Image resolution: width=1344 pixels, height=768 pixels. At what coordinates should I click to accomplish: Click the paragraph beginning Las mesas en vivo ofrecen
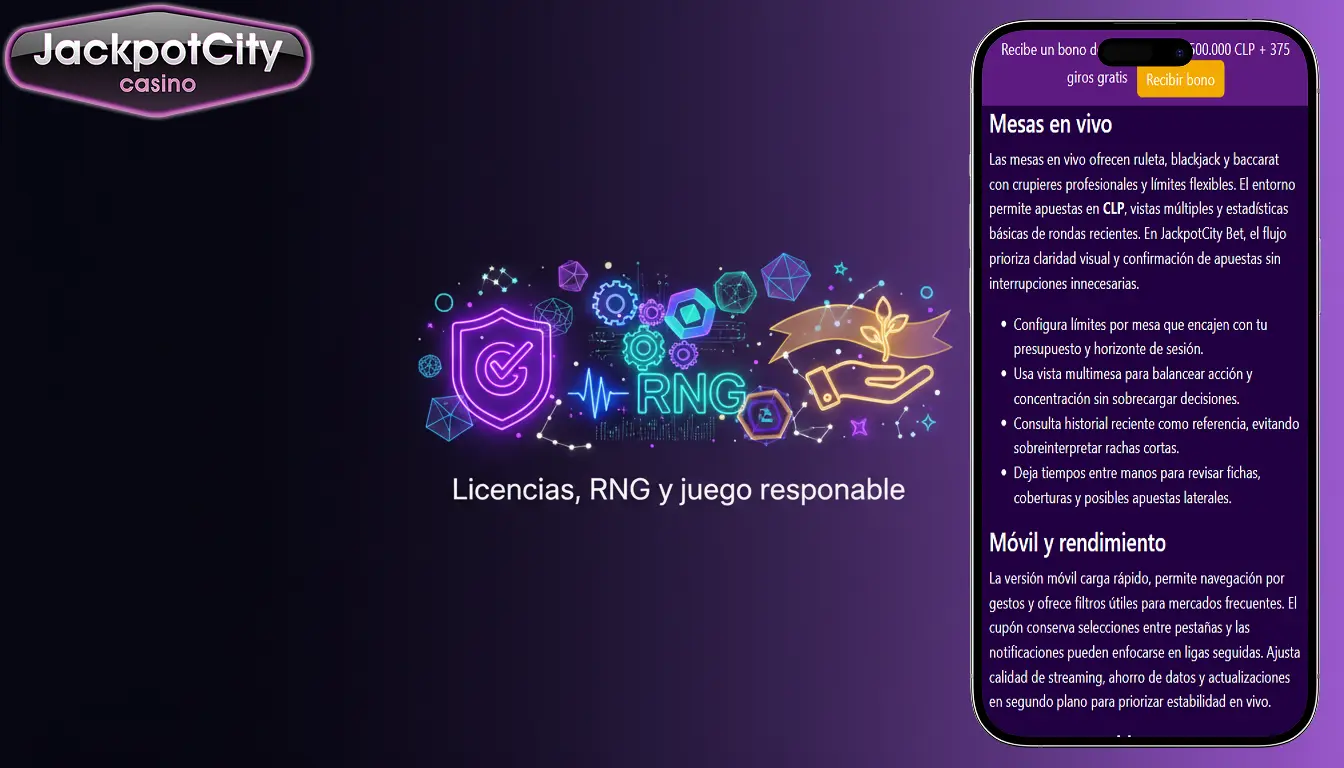pos(1142,221)
